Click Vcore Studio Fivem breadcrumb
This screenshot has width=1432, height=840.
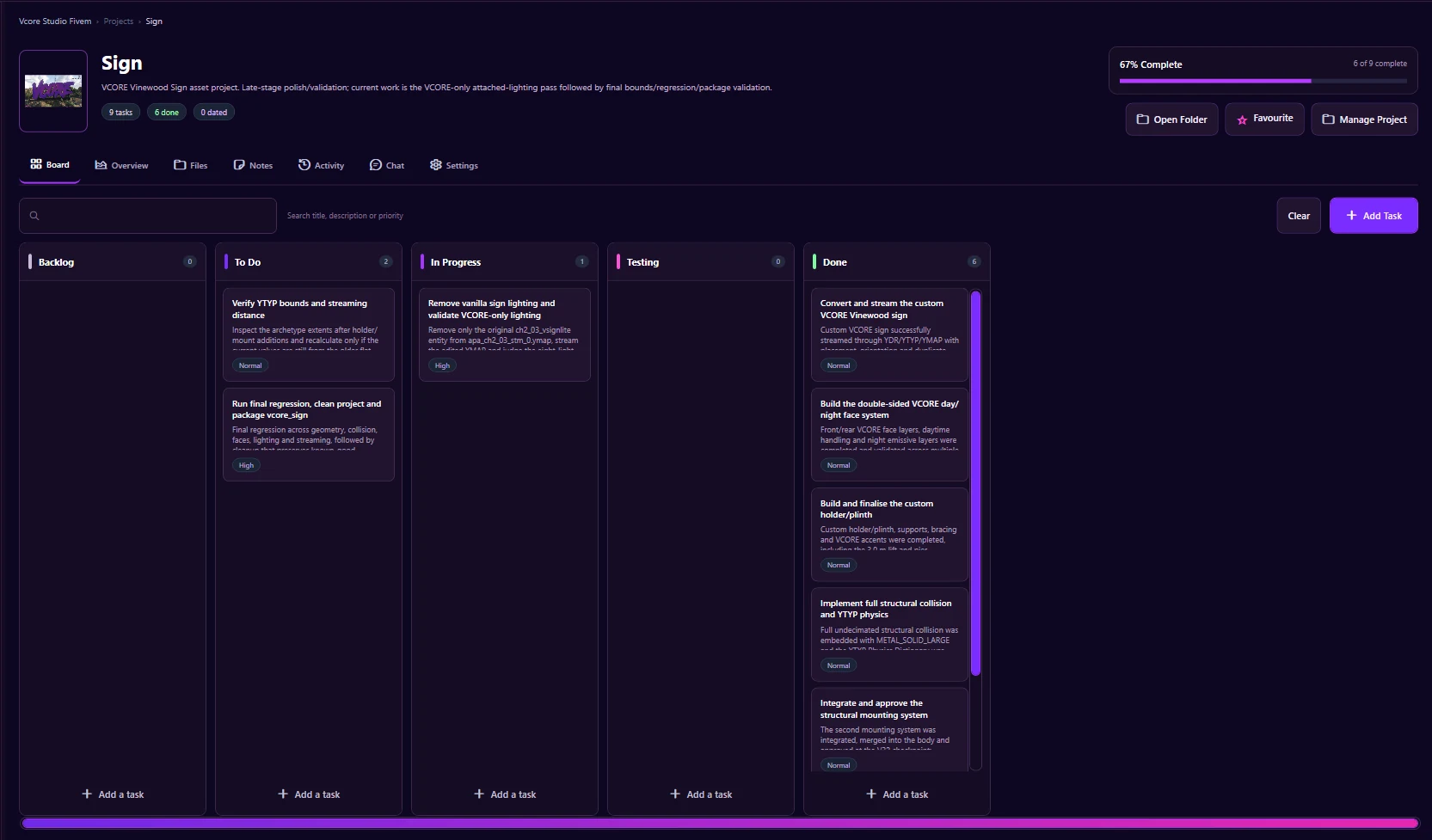55,21
